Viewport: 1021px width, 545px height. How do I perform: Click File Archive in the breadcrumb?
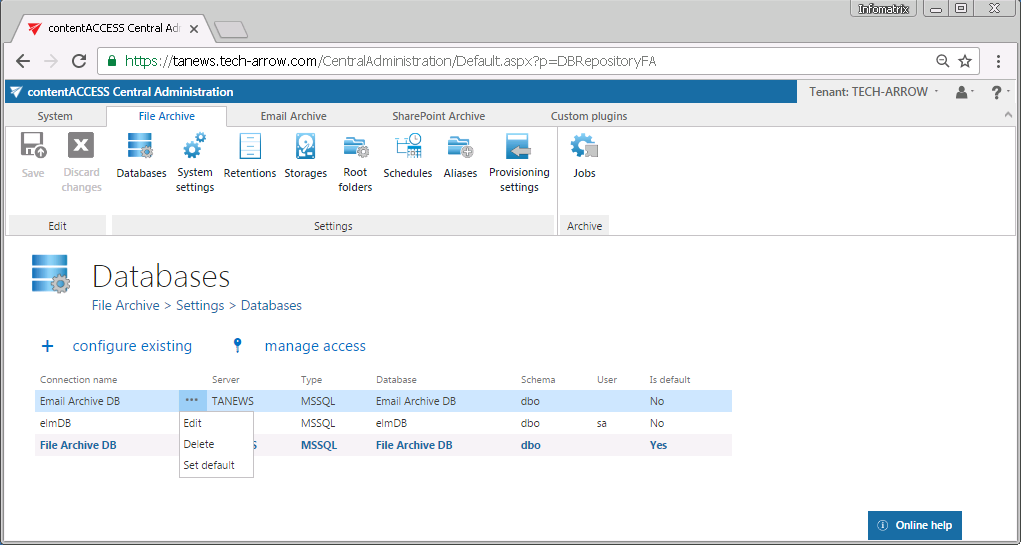126,305
